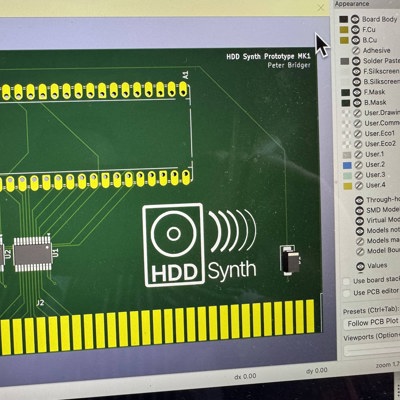Open the Viewports dropdown box
Image resolution: width=400 pixels, height=400 pixels.
(372, 350)
